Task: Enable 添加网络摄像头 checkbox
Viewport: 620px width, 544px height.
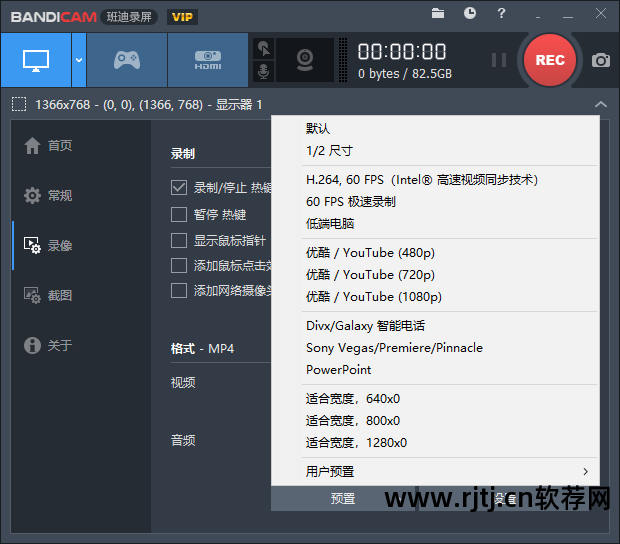Action: [x=179, y=291]
